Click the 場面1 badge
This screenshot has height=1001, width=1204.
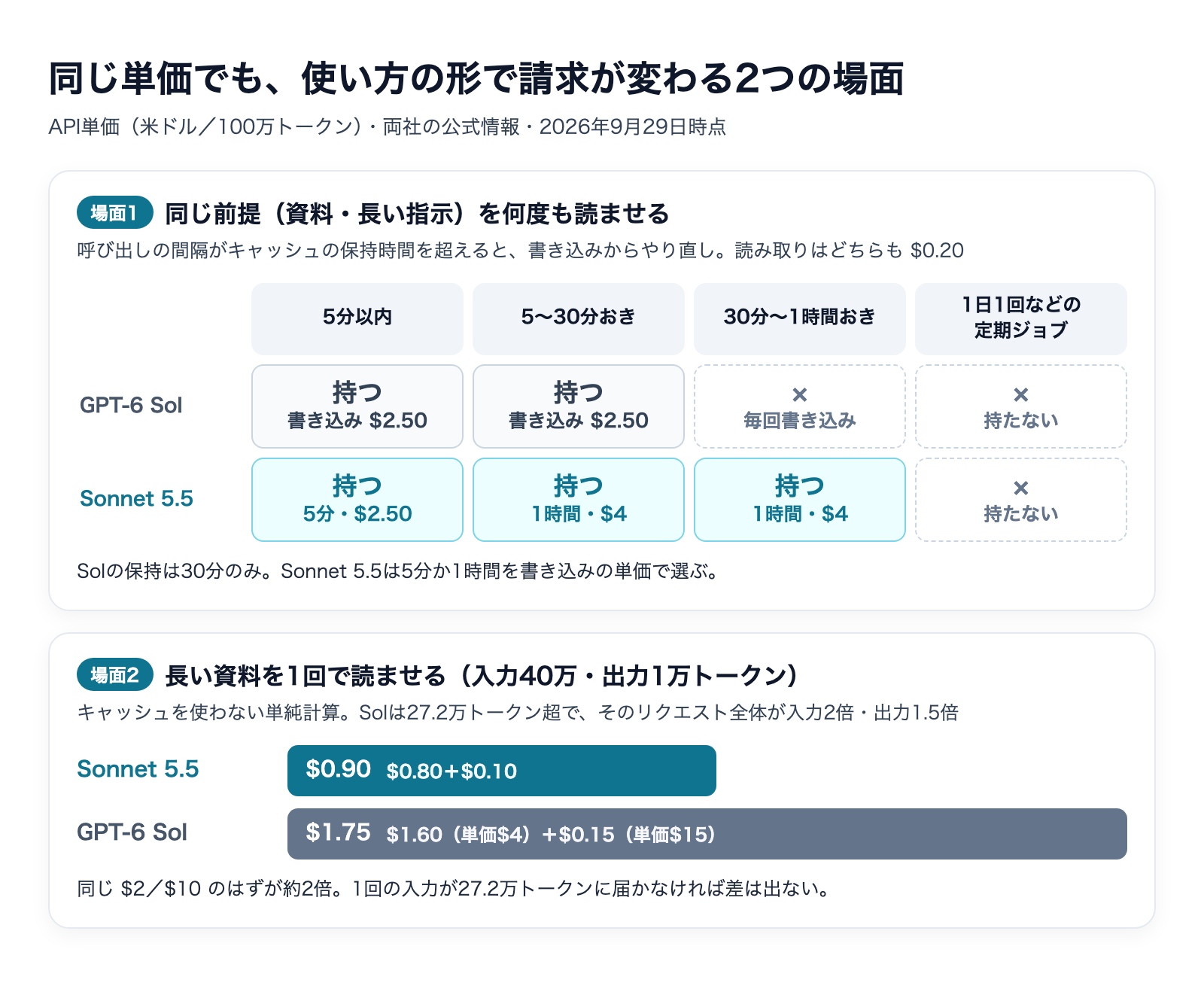point(115,213)
